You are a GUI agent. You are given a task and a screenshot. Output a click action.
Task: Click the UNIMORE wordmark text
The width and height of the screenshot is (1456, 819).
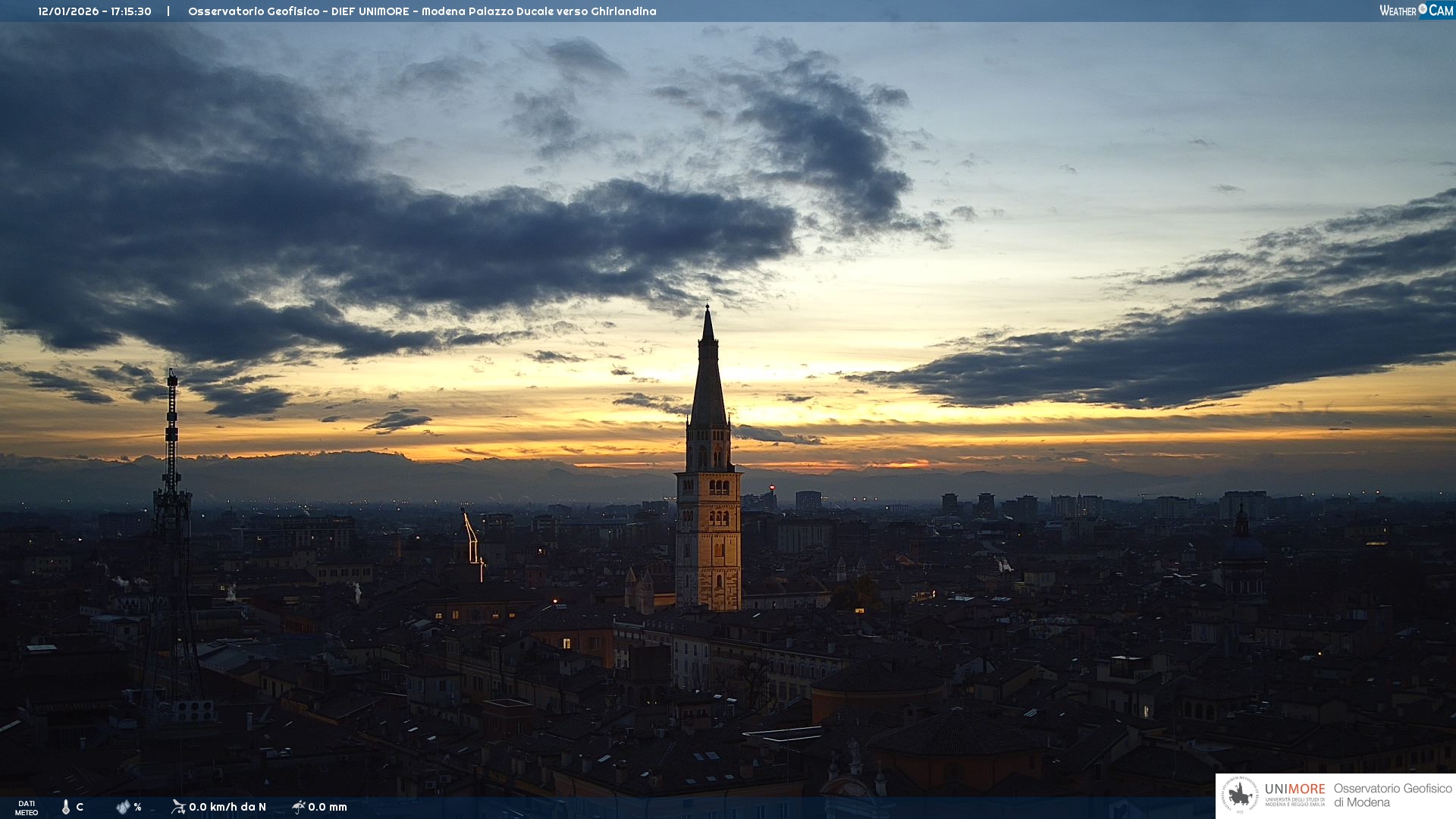(x=1294, y=789)
